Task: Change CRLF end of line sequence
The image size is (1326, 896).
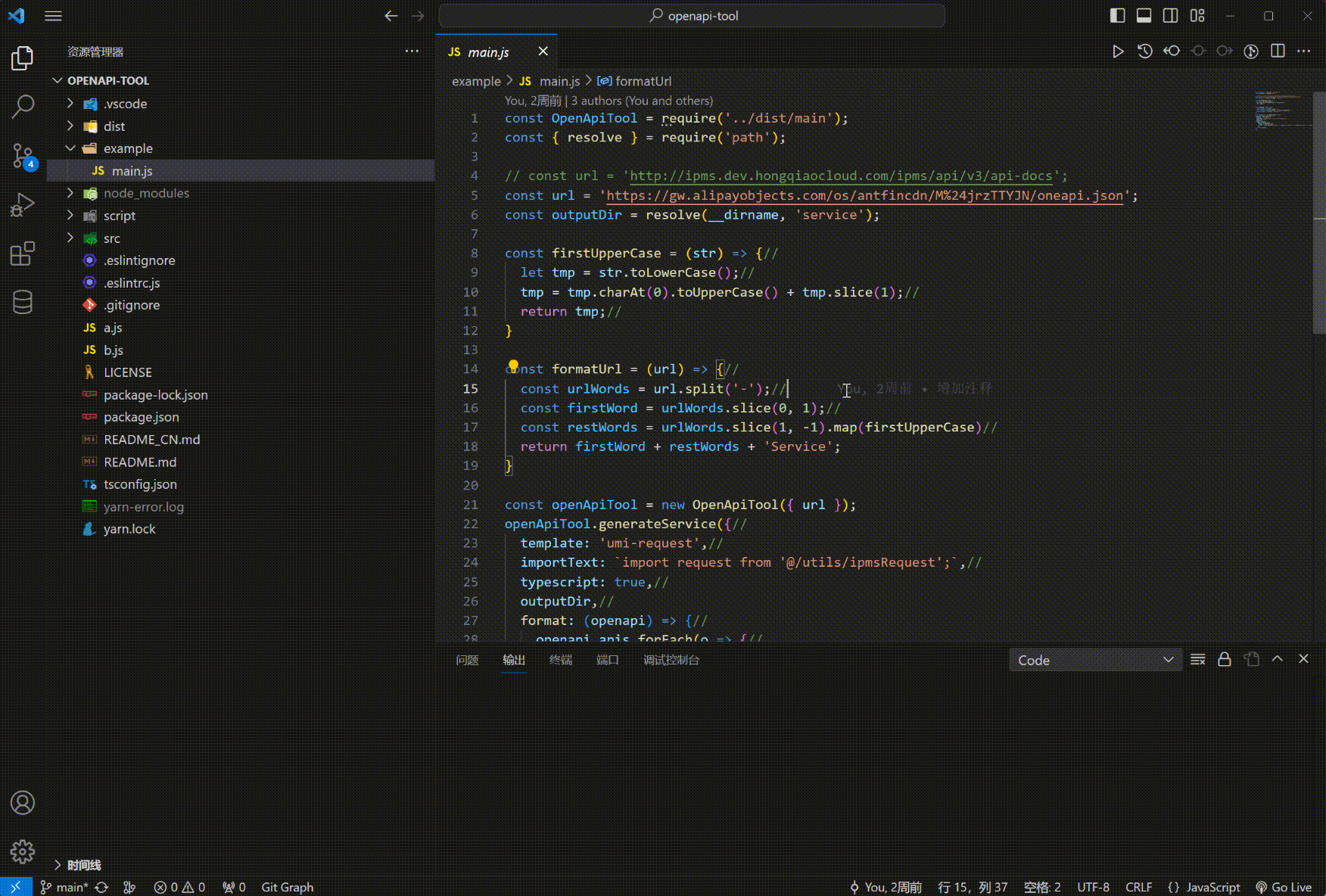Action: click(1138, 887)
